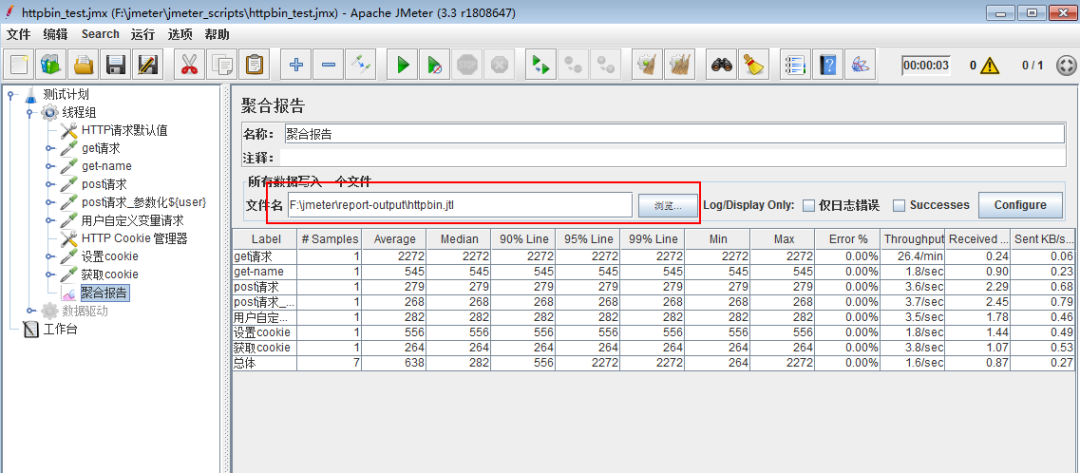Screen dimensions: 1080x473
Task: Collapse the 测试计划 tree node
Action: pyautogui.click(x=10, y=95)
